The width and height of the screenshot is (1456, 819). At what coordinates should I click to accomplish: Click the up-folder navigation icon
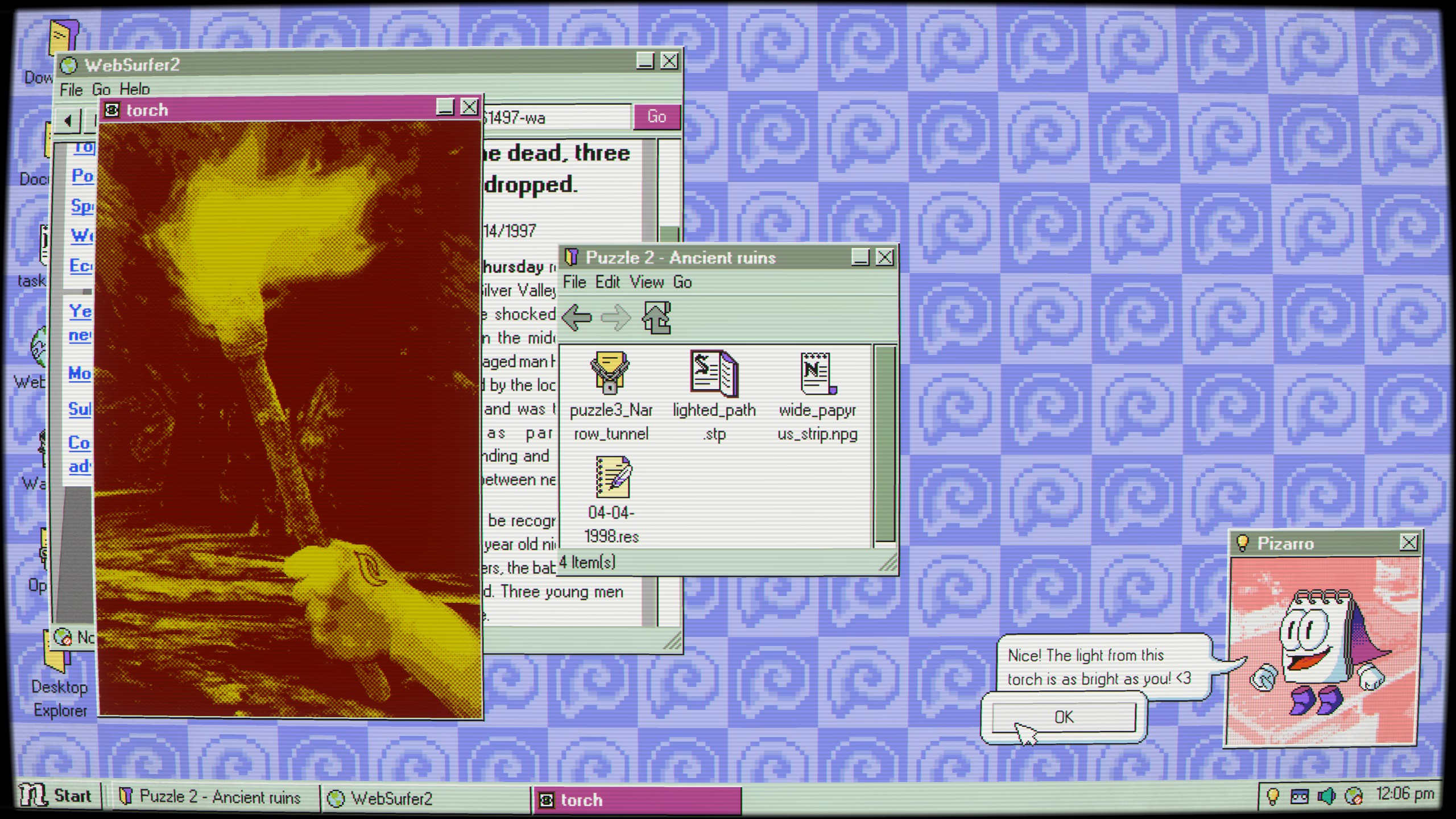pos(657,317)
